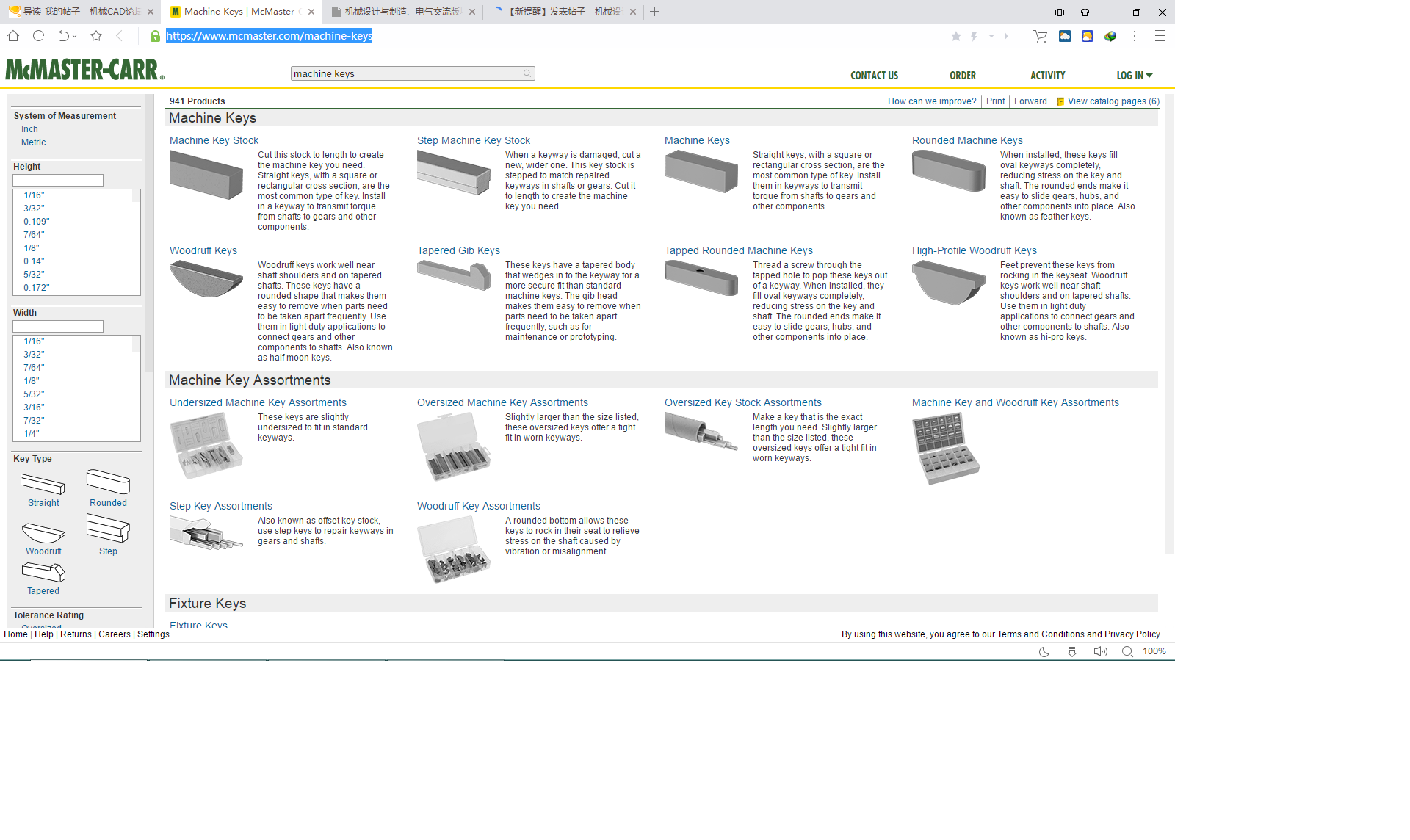
Task: Click the download icon in status bar
Action: click(x=1072, y=651)
